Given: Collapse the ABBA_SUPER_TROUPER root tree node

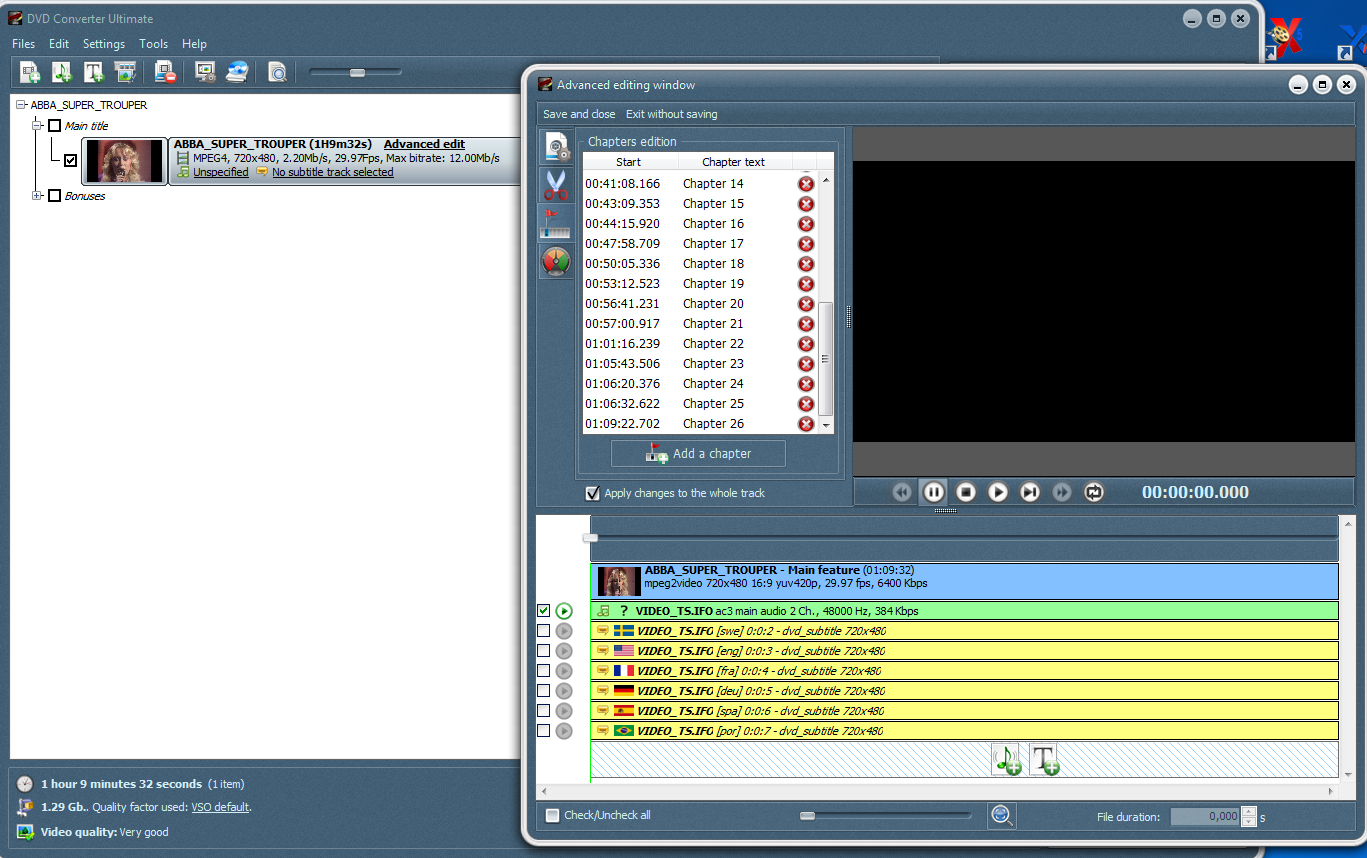Looking at the screenshot, I should point(22,105).
